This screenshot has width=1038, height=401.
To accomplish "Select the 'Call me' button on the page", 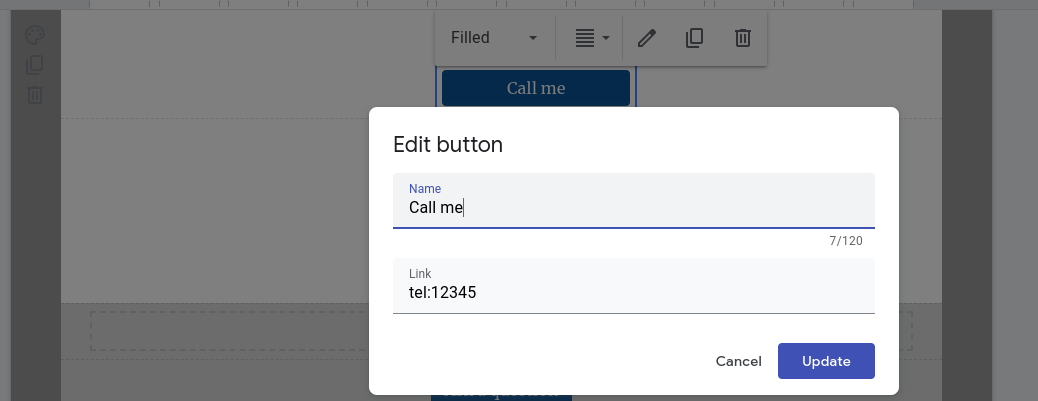I will coord(536,88).
